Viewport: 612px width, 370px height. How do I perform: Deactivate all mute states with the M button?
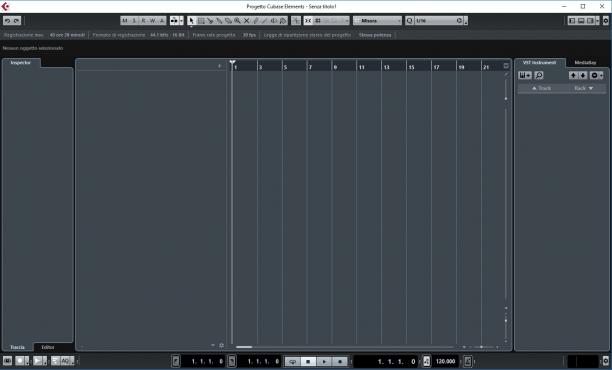(x=125, y=21)
